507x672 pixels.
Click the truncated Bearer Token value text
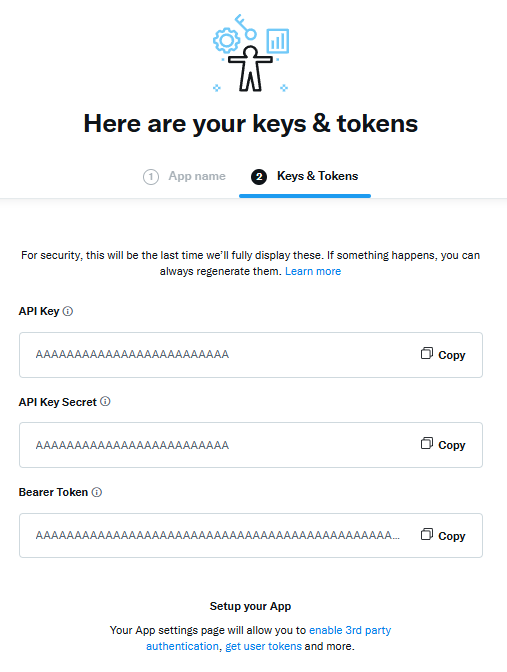tap(218, 535)
